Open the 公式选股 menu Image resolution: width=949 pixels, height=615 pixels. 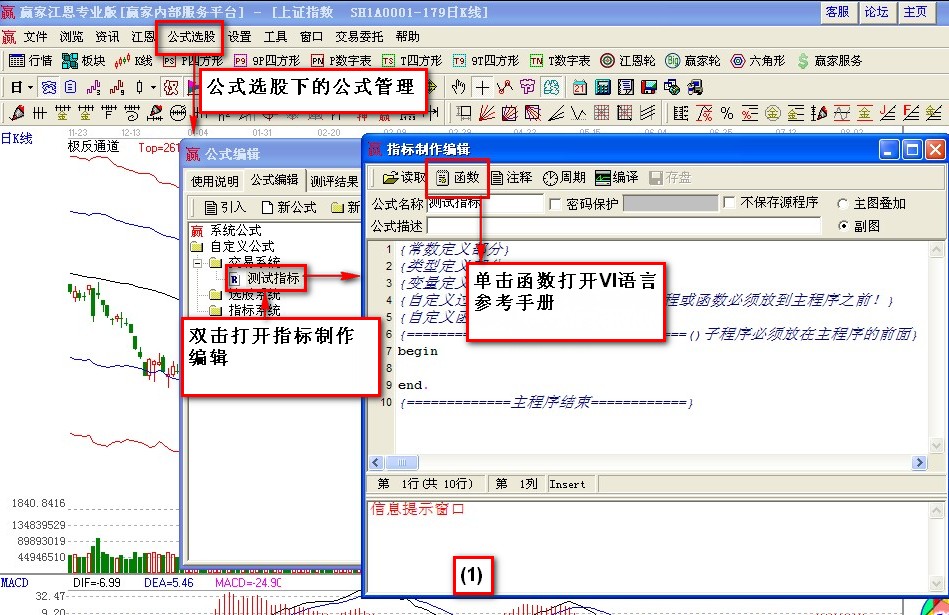tap(191, 36)
